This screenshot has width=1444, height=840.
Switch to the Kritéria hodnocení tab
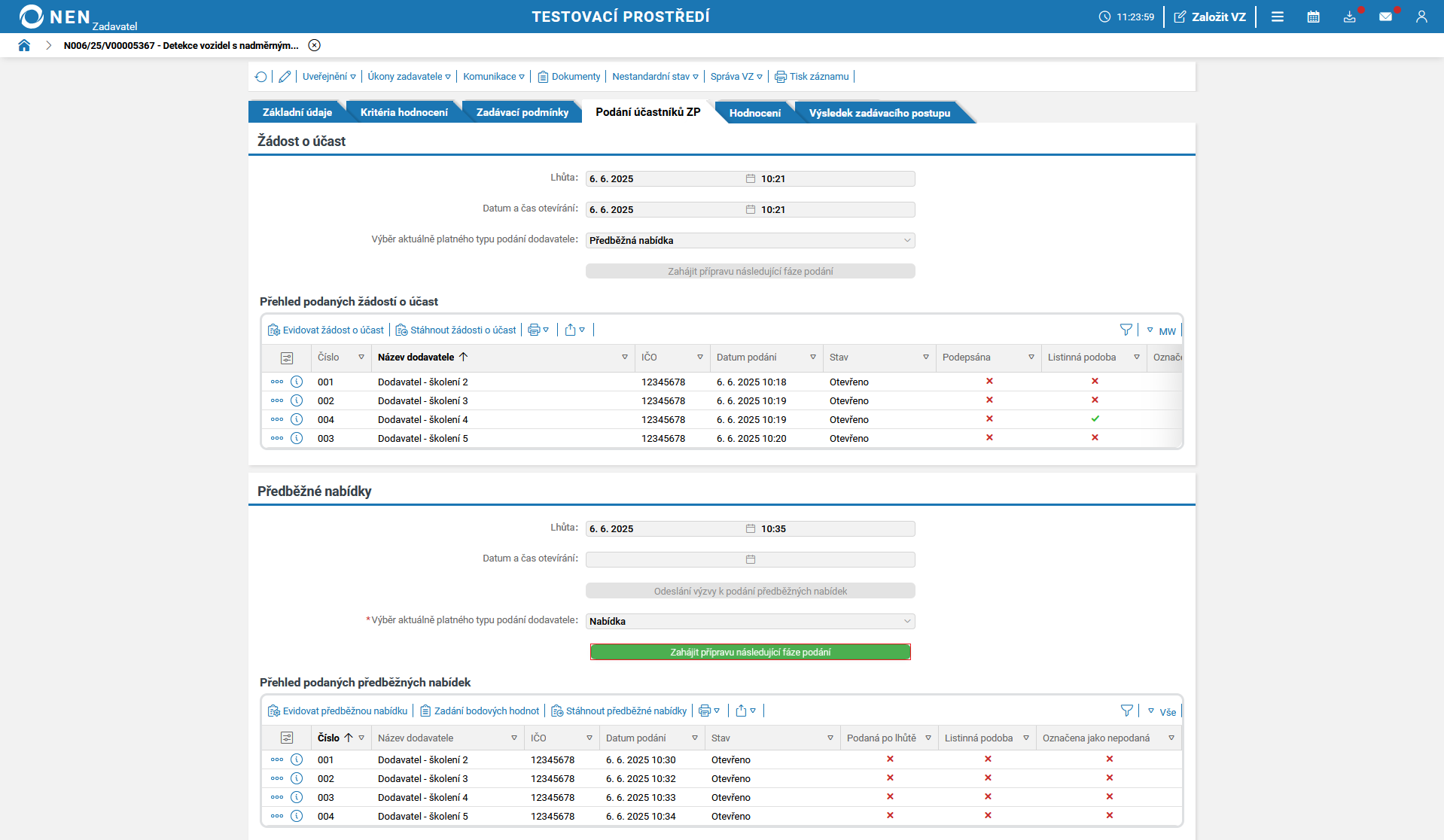pyautogui.click(x=404, y=112)
